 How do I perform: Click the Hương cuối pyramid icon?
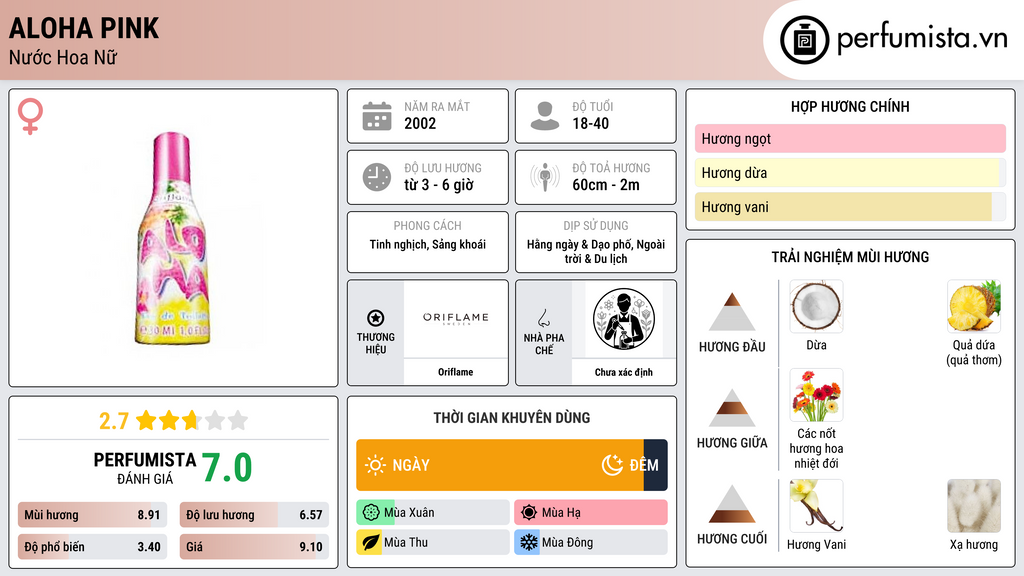point(732,504)
